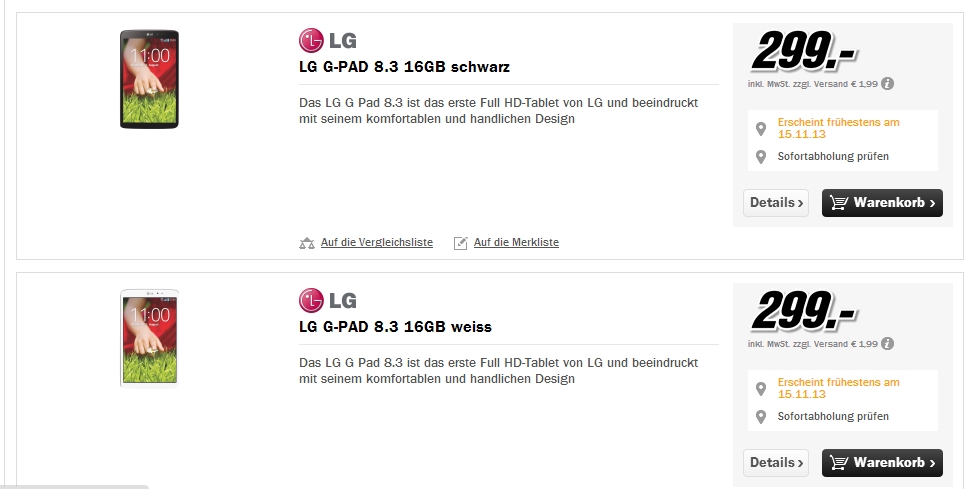Click location pin beside Sofortabholung prüfen, black G-PAD
Image resolution: width=970 pixels, height=489 pixels.
tap(761, 157)
